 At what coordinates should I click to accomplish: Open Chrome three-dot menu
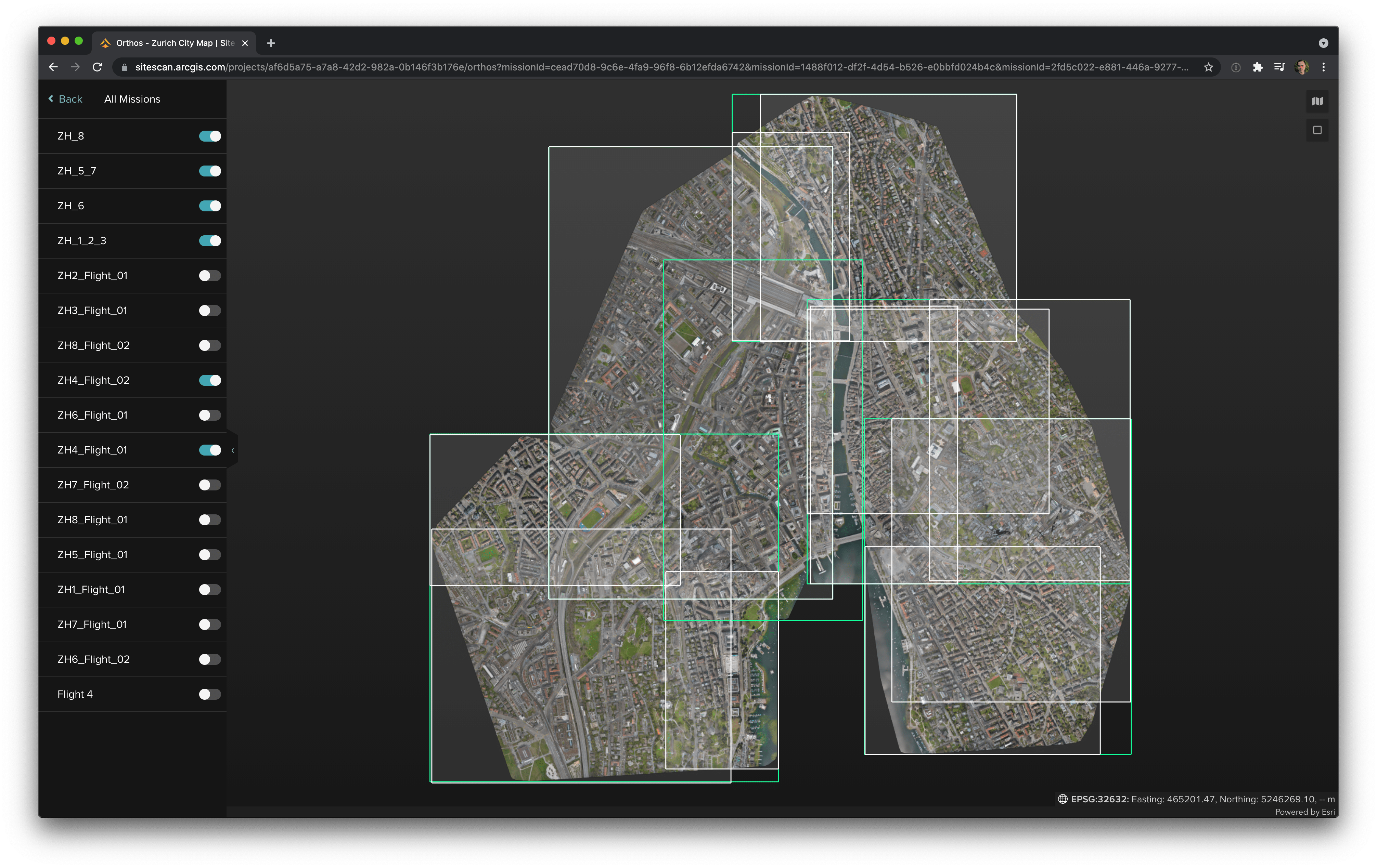click(1323, 67)
